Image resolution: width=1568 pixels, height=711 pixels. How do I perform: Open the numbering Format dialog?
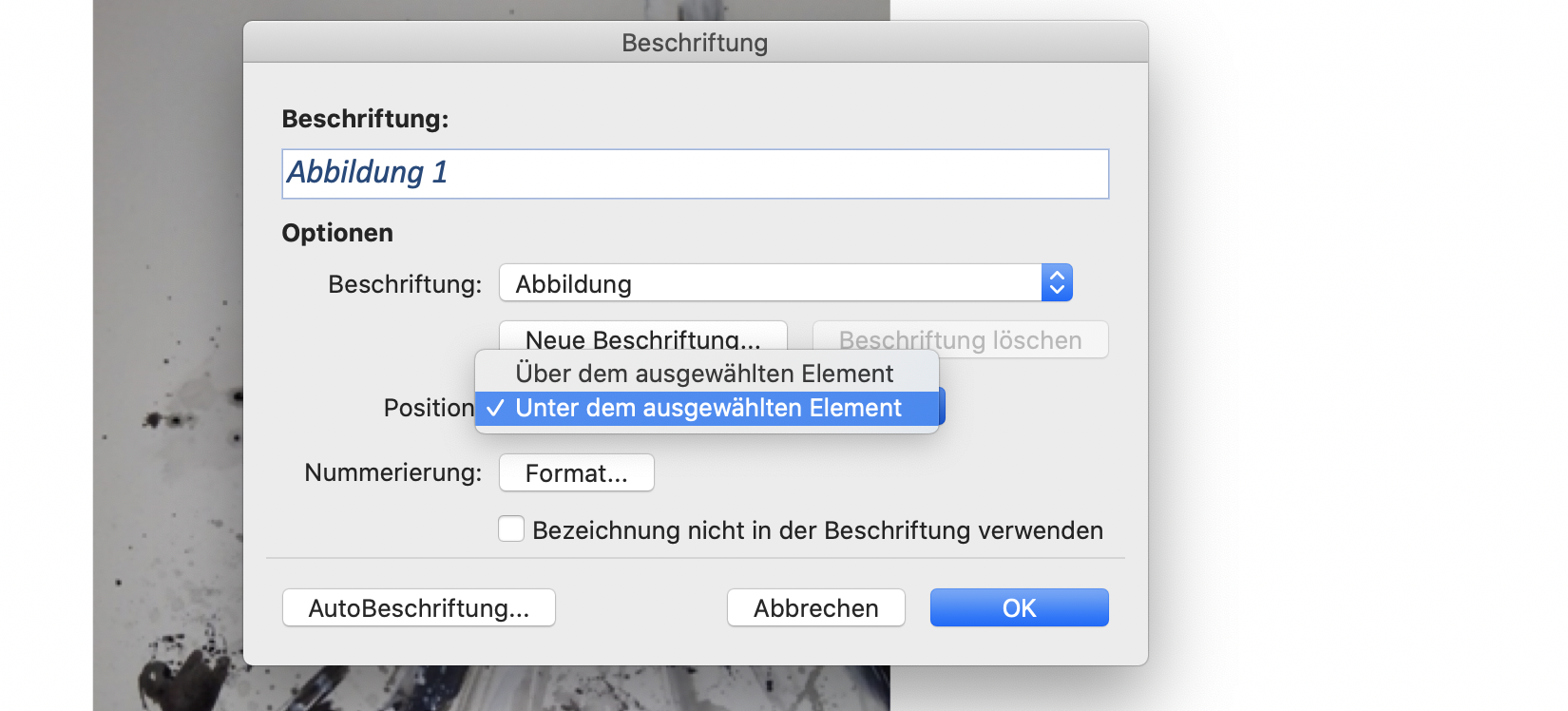pos(576,472)
